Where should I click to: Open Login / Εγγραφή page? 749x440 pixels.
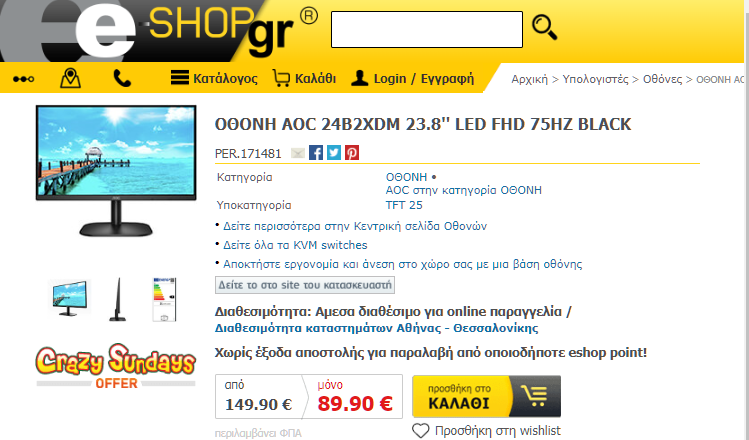click(412, 78)
